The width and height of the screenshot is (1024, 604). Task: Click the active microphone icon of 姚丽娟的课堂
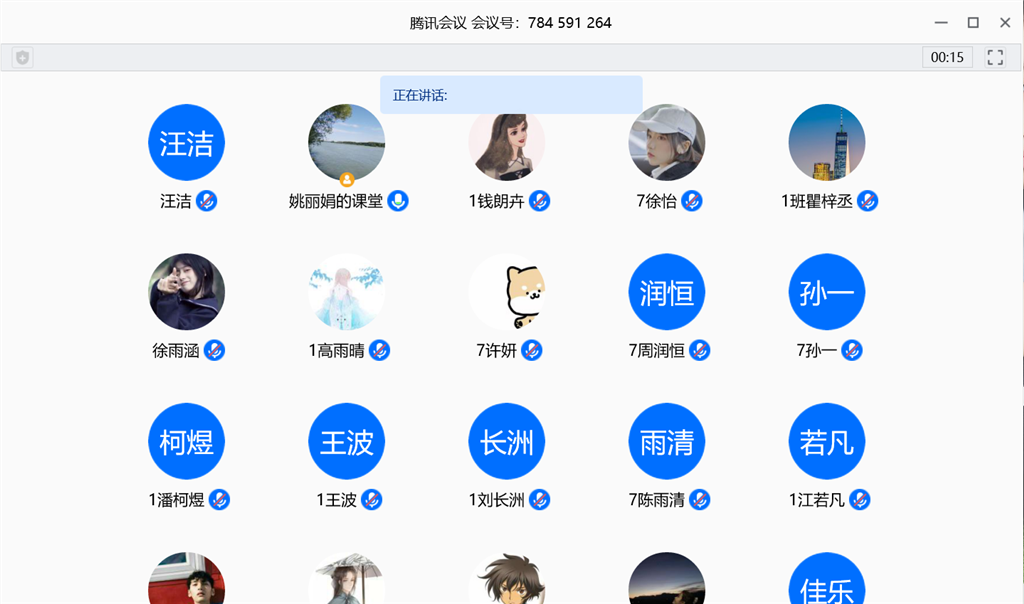[398, 201]
